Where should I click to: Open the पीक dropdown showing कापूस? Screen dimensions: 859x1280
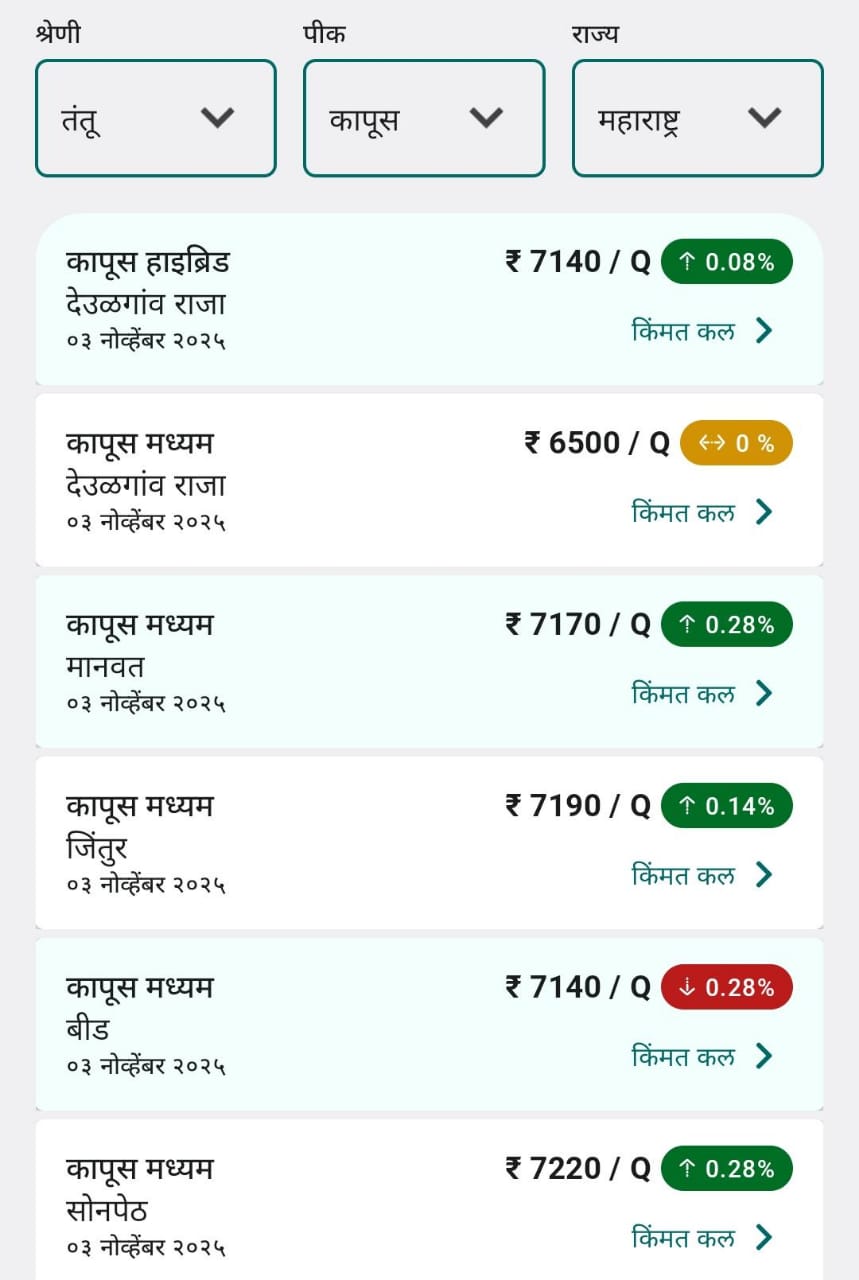pyautogui.click(x=424, y=118)
